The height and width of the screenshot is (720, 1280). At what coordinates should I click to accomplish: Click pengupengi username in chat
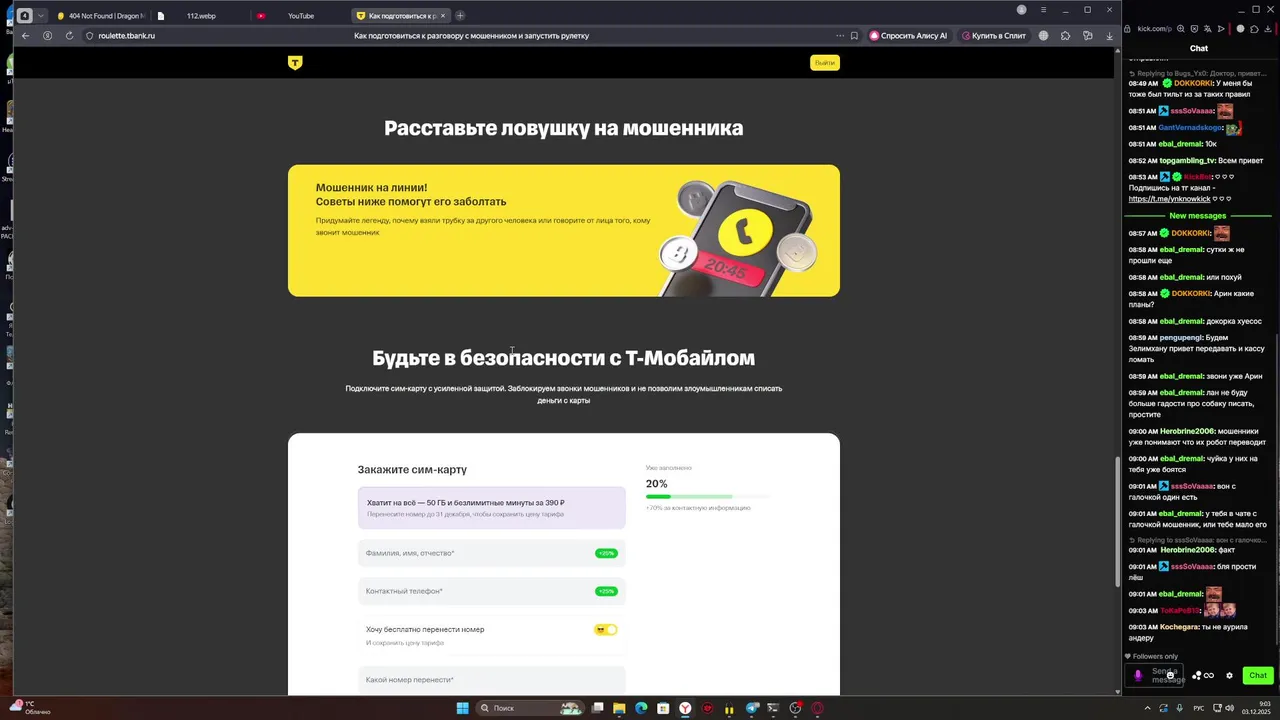[x=1180, y=338]
